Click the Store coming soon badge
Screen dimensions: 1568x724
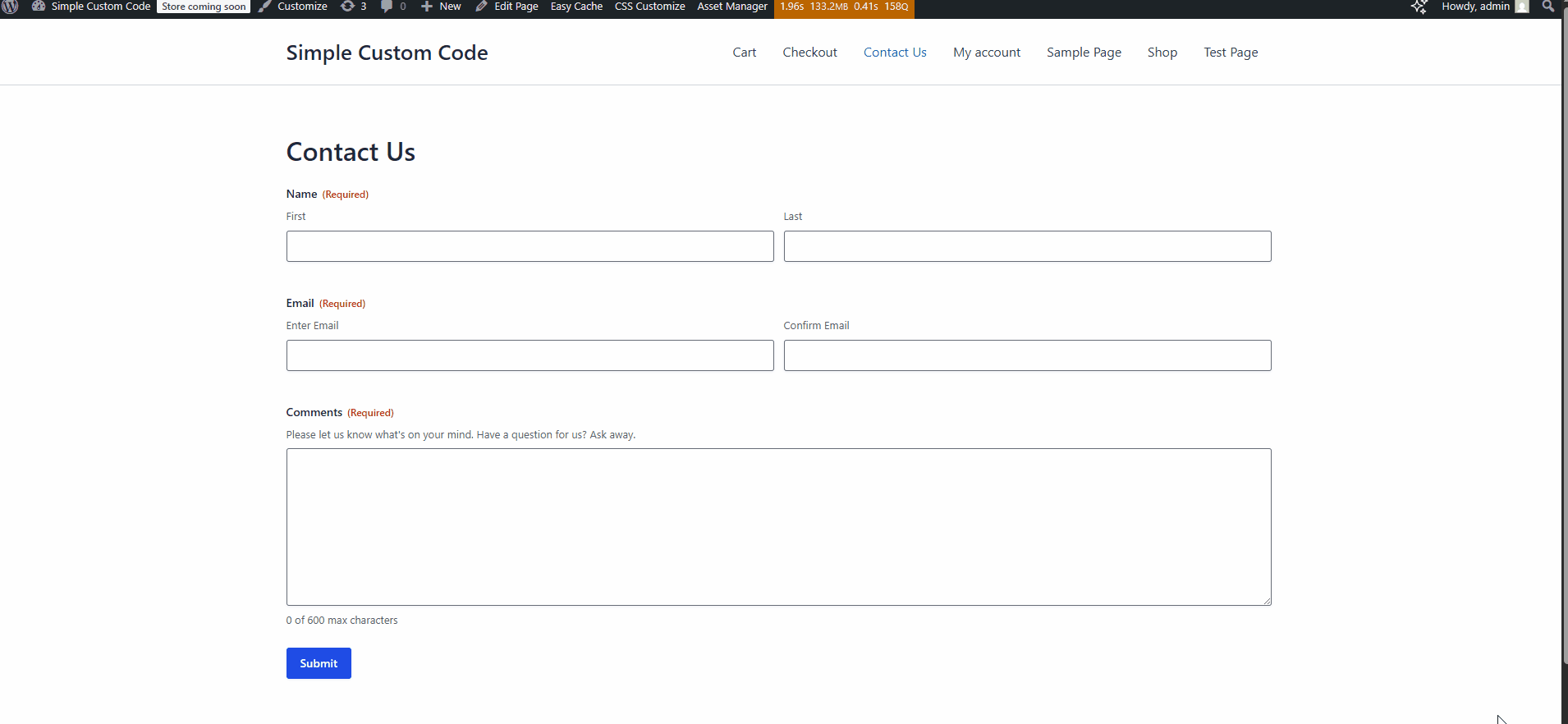[x=204, y=6]
